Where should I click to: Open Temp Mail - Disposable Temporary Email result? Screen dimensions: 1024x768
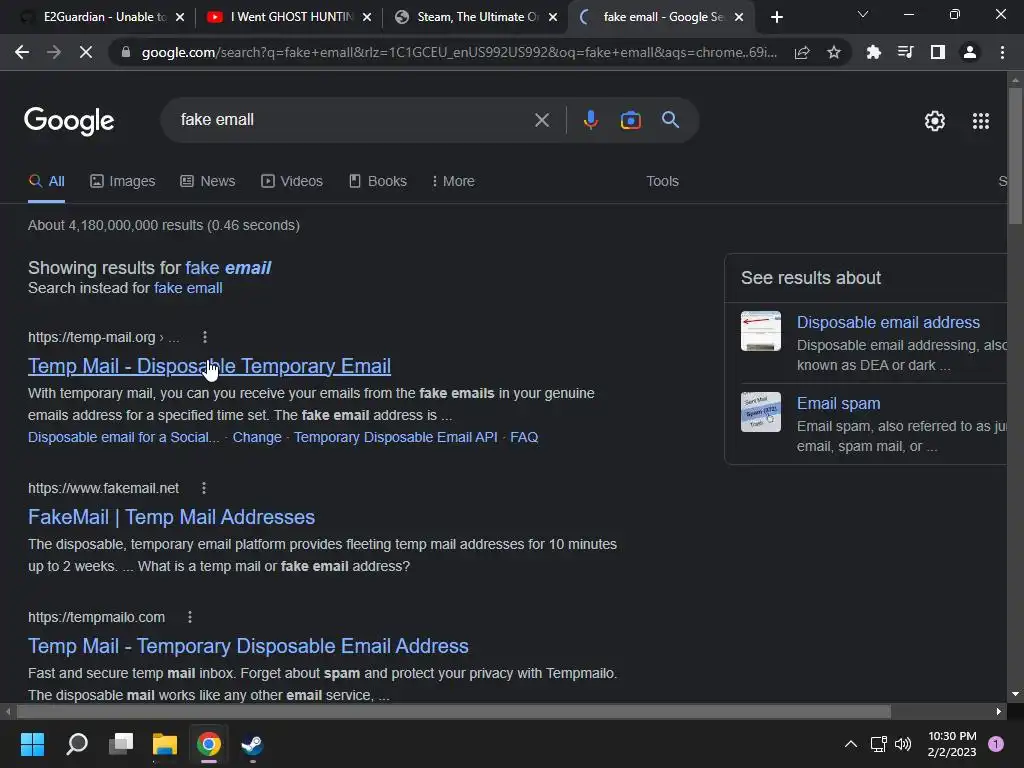209,366
